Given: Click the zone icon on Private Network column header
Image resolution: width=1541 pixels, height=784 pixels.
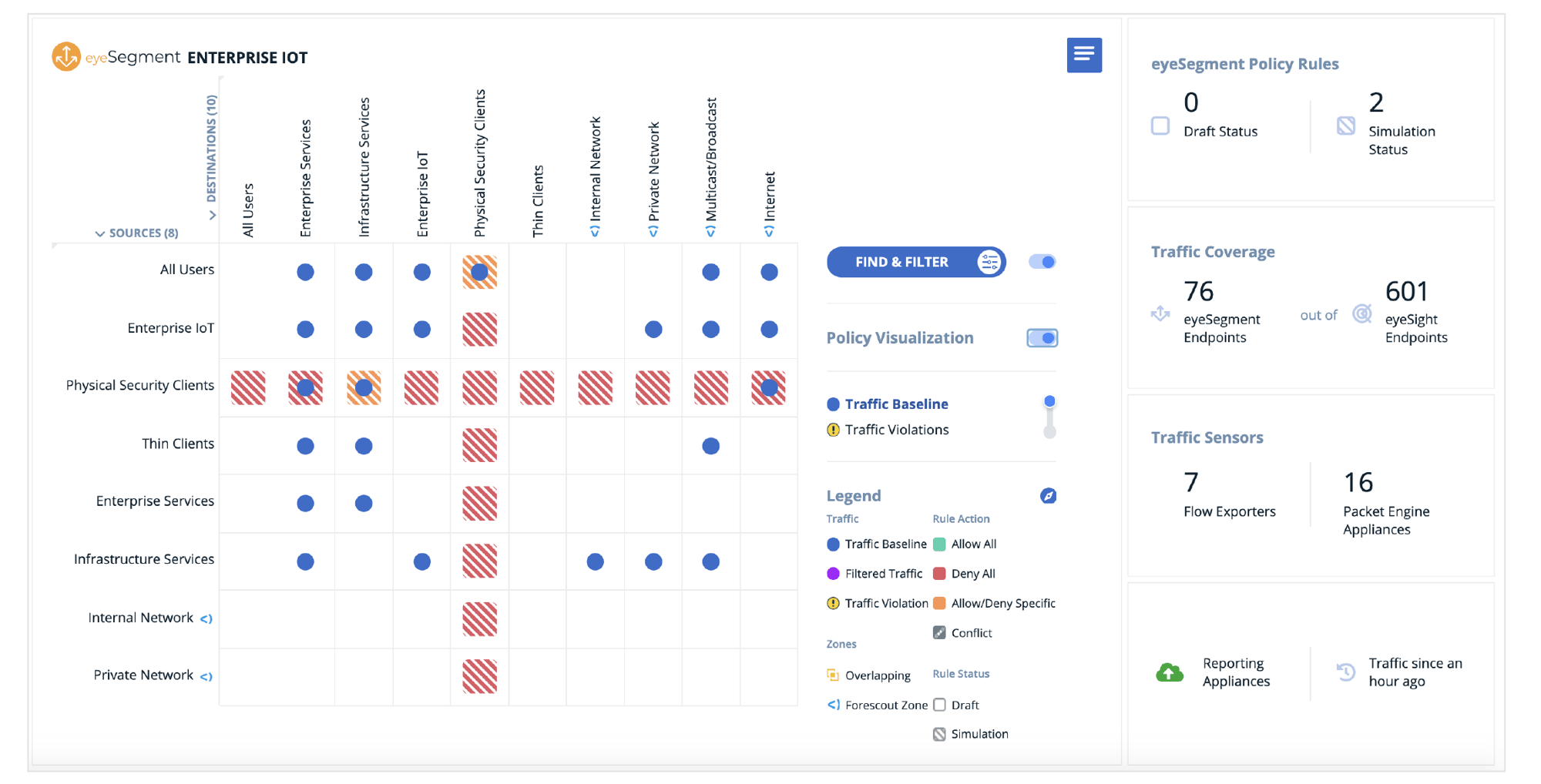Looking at the screenshot, I should tap(653, 231).
